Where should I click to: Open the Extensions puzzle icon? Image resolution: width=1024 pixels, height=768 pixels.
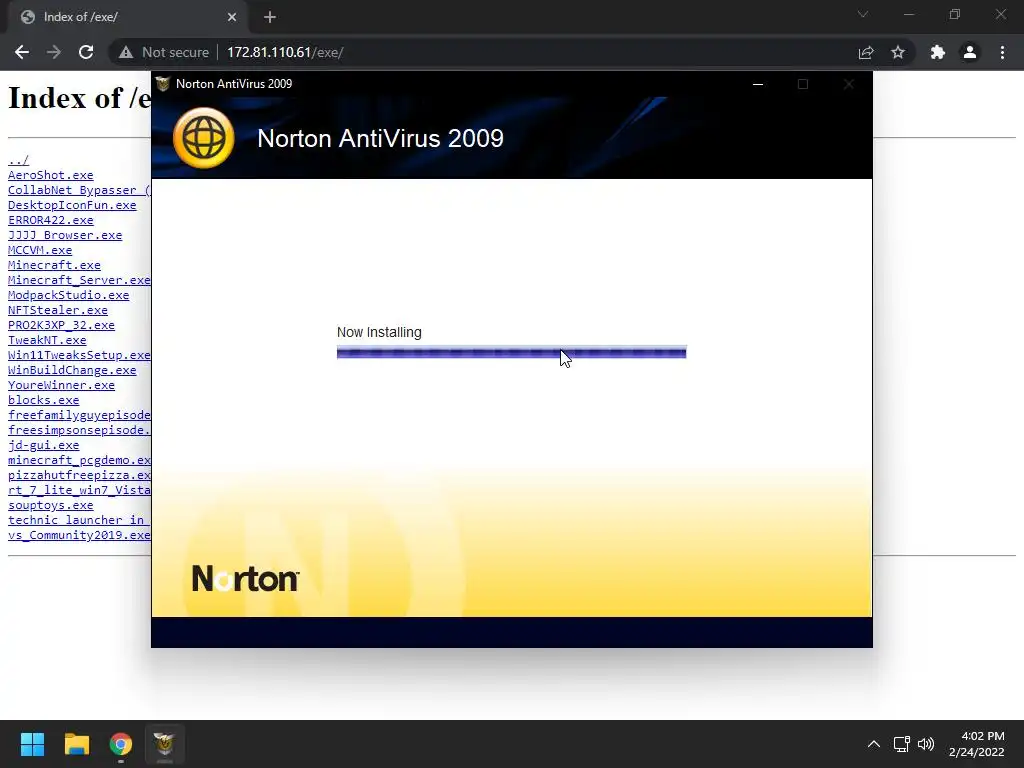pyautogui.click(x=938, y=52)
